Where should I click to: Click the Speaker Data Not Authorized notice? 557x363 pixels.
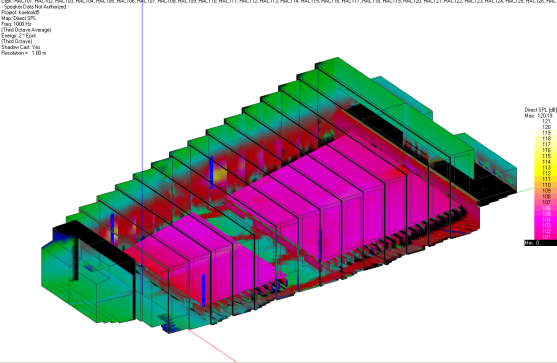pyautogui.click(x=35, y=7)
